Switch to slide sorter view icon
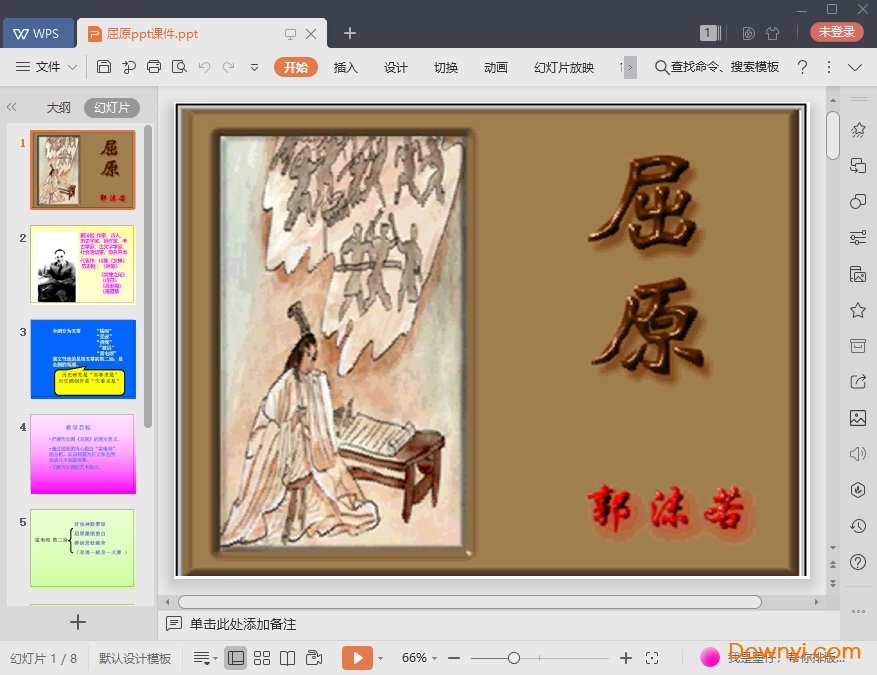The width and height of the screenshot is (877, 675). [x=261, y=658]
